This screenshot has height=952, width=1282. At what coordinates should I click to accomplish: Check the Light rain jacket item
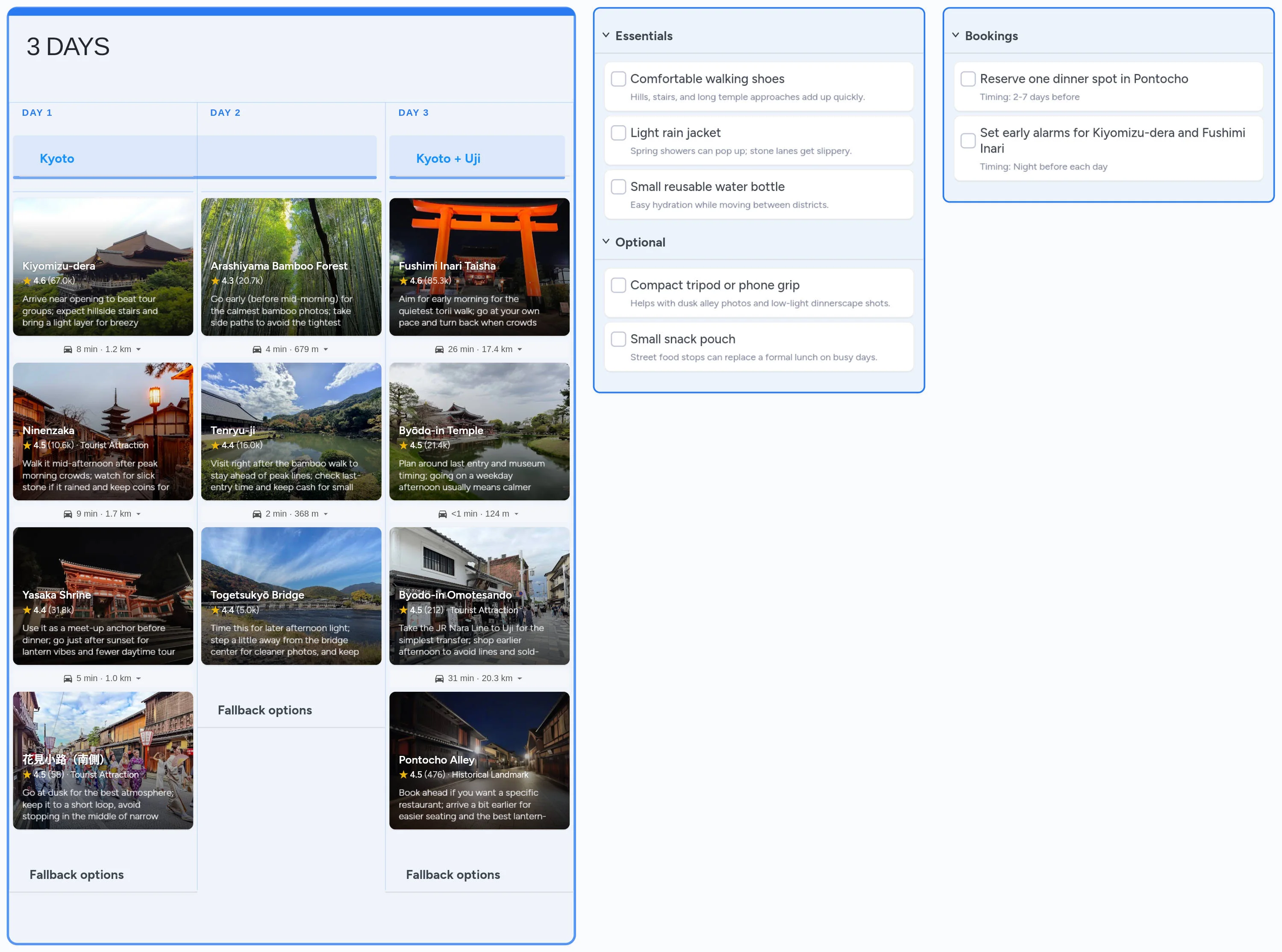(618, 132)
